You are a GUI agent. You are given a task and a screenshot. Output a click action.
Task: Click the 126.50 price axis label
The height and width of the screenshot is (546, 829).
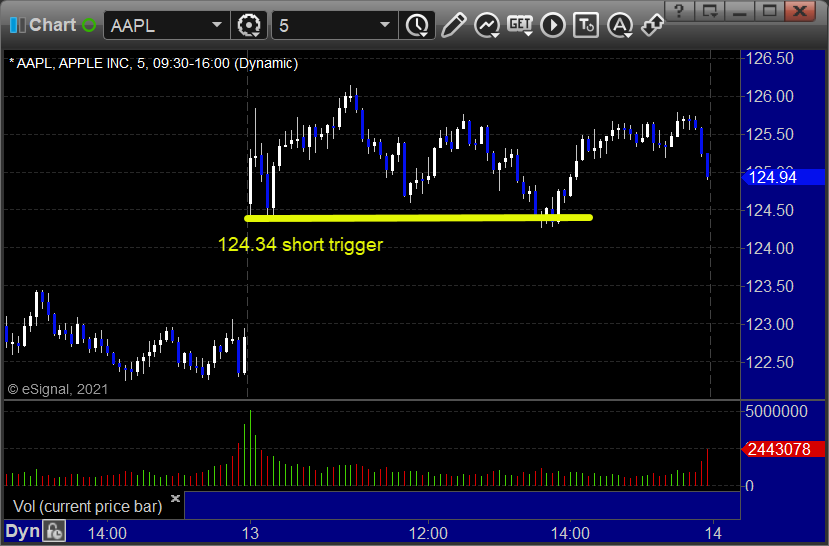pyautogui.click(x=769, y=58)
